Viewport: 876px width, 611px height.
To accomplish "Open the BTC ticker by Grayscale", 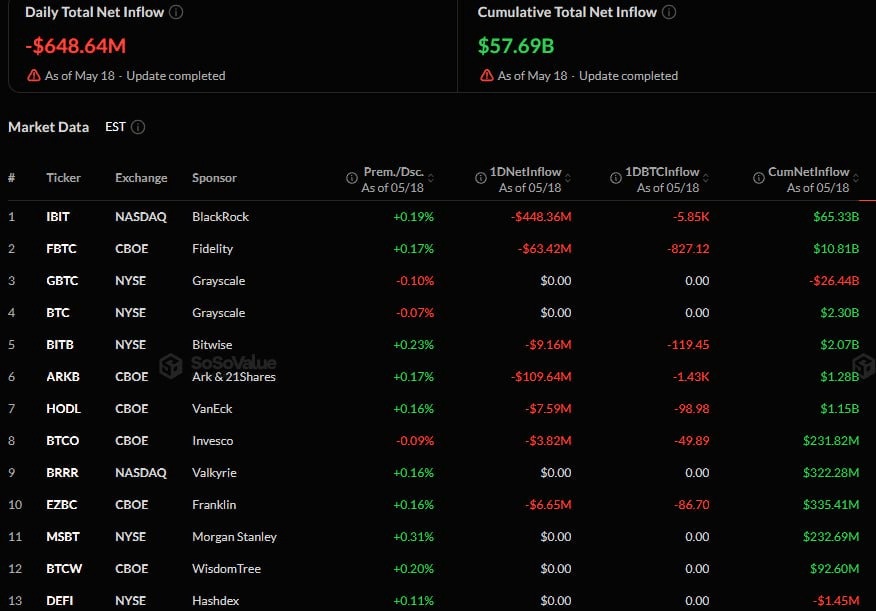I will 58,313.
